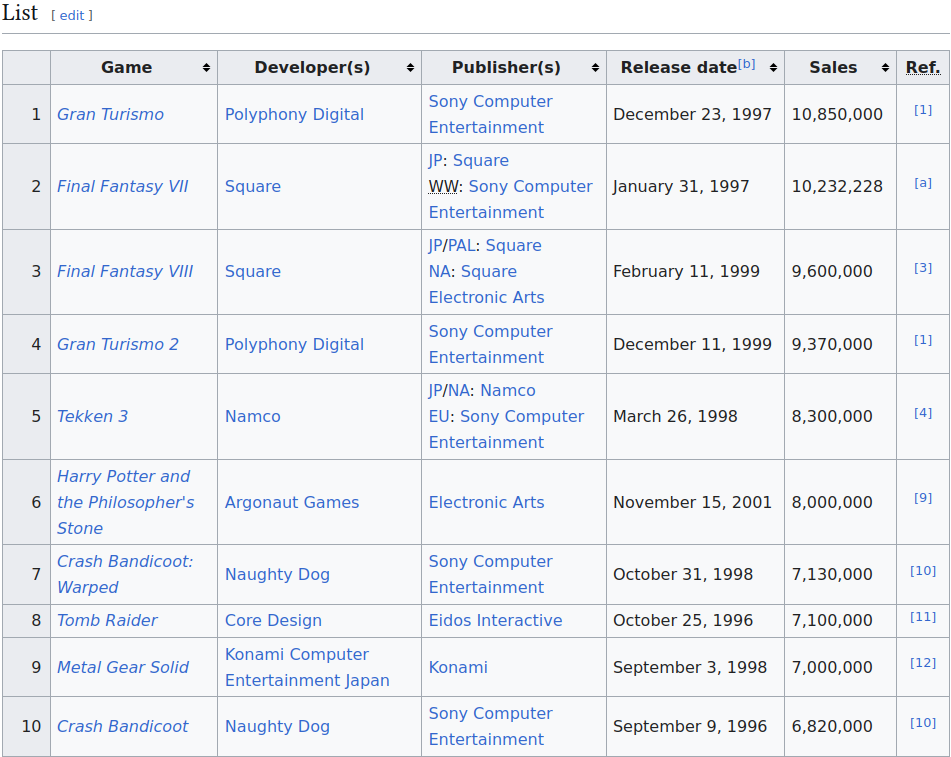Open Eidos Interactive publisher link
951x757 pixels.
496,621
